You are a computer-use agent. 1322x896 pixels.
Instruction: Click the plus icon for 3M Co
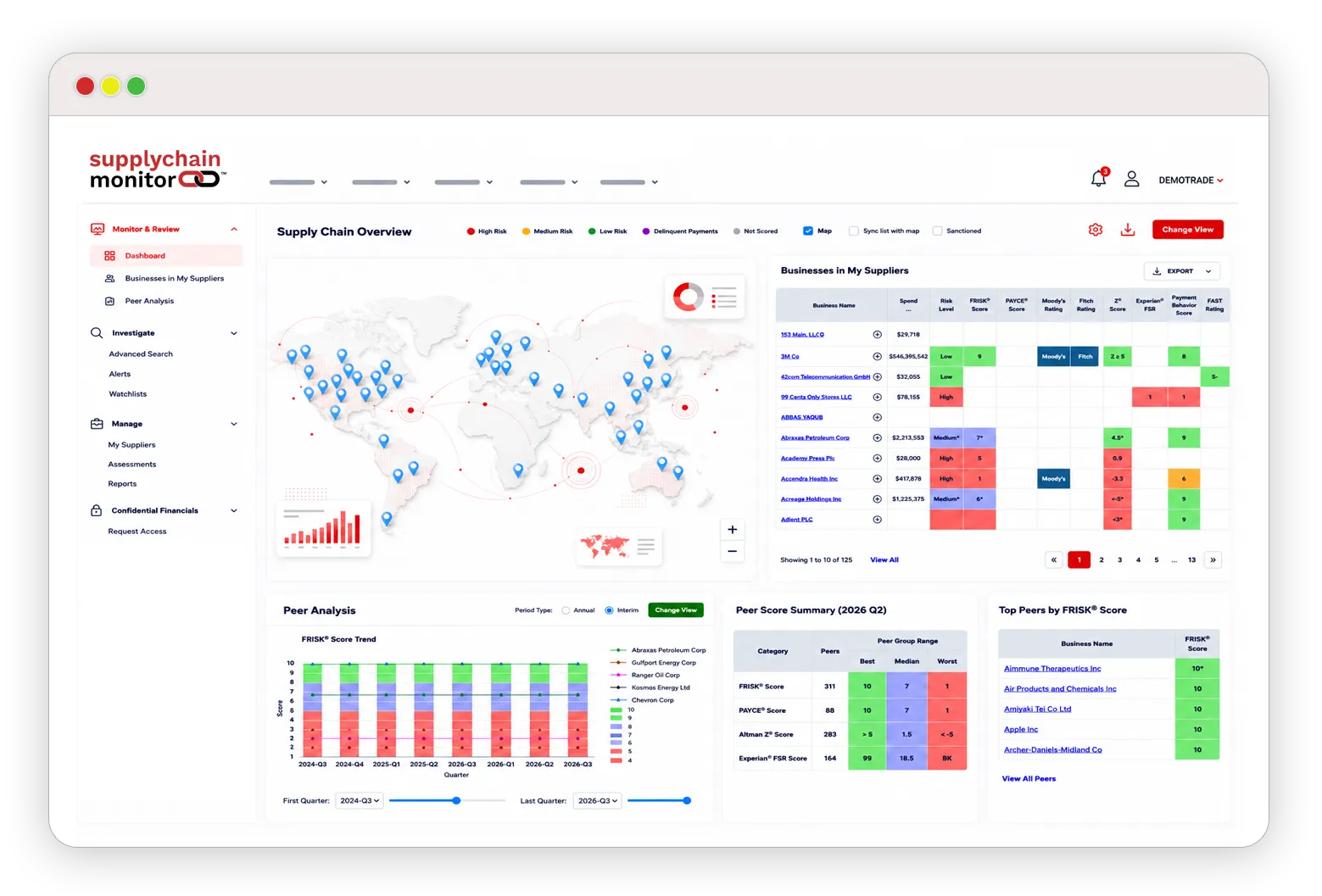point(878,356)
